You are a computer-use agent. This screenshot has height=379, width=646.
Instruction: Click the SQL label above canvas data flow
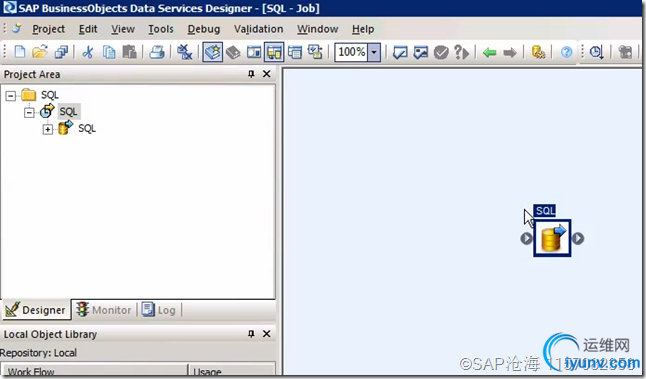pos(545,211)
